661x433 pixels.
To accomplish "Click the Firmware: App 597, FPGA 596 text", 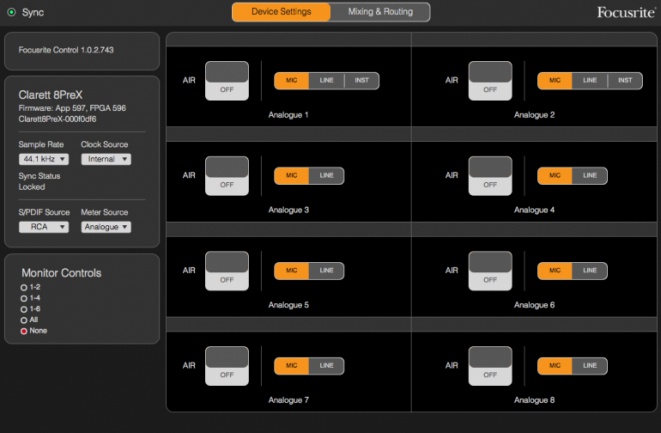I will pyautogui.click(x=72, y=108).
